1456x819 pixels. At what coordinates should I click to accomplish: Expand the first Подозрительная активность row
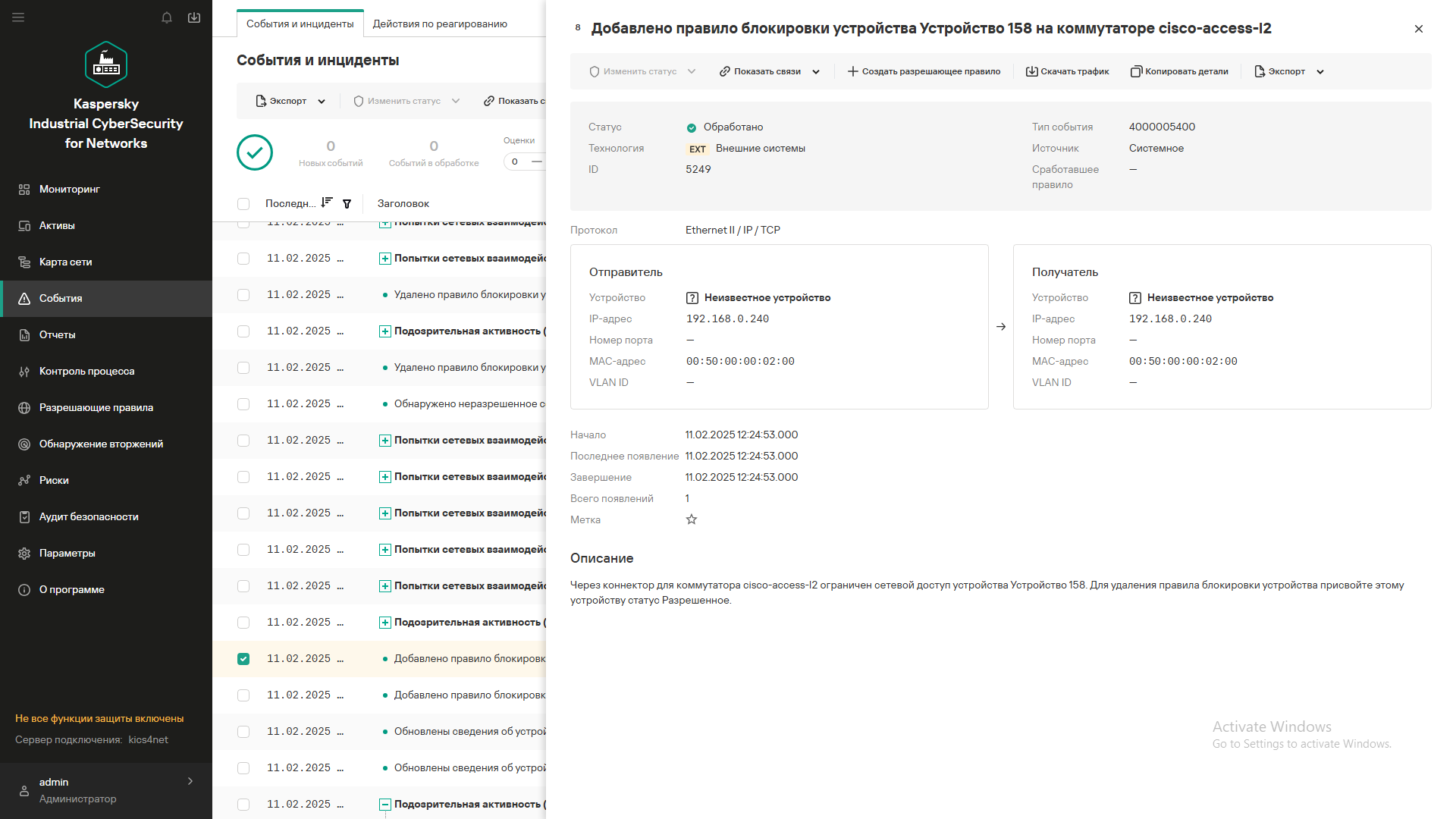click(385, 331)
